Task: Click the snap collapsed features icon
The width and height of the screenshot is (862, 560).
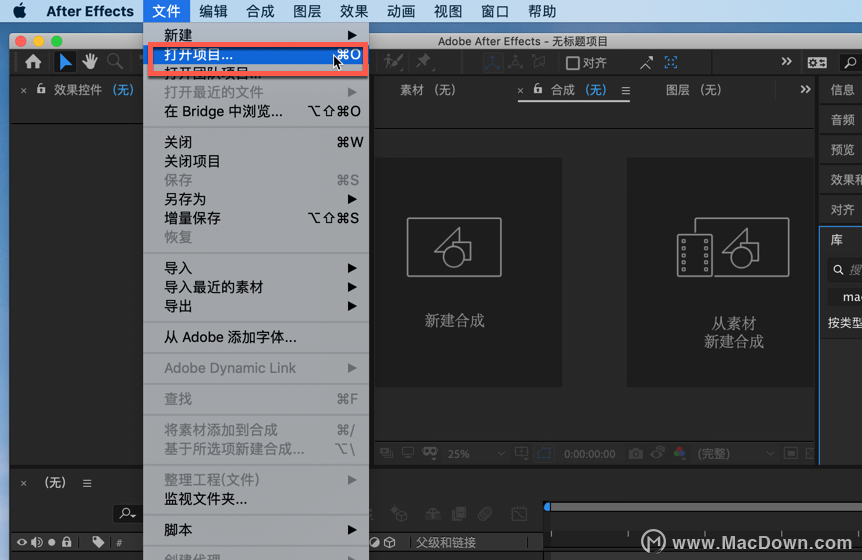Action: tap(671, 63)
